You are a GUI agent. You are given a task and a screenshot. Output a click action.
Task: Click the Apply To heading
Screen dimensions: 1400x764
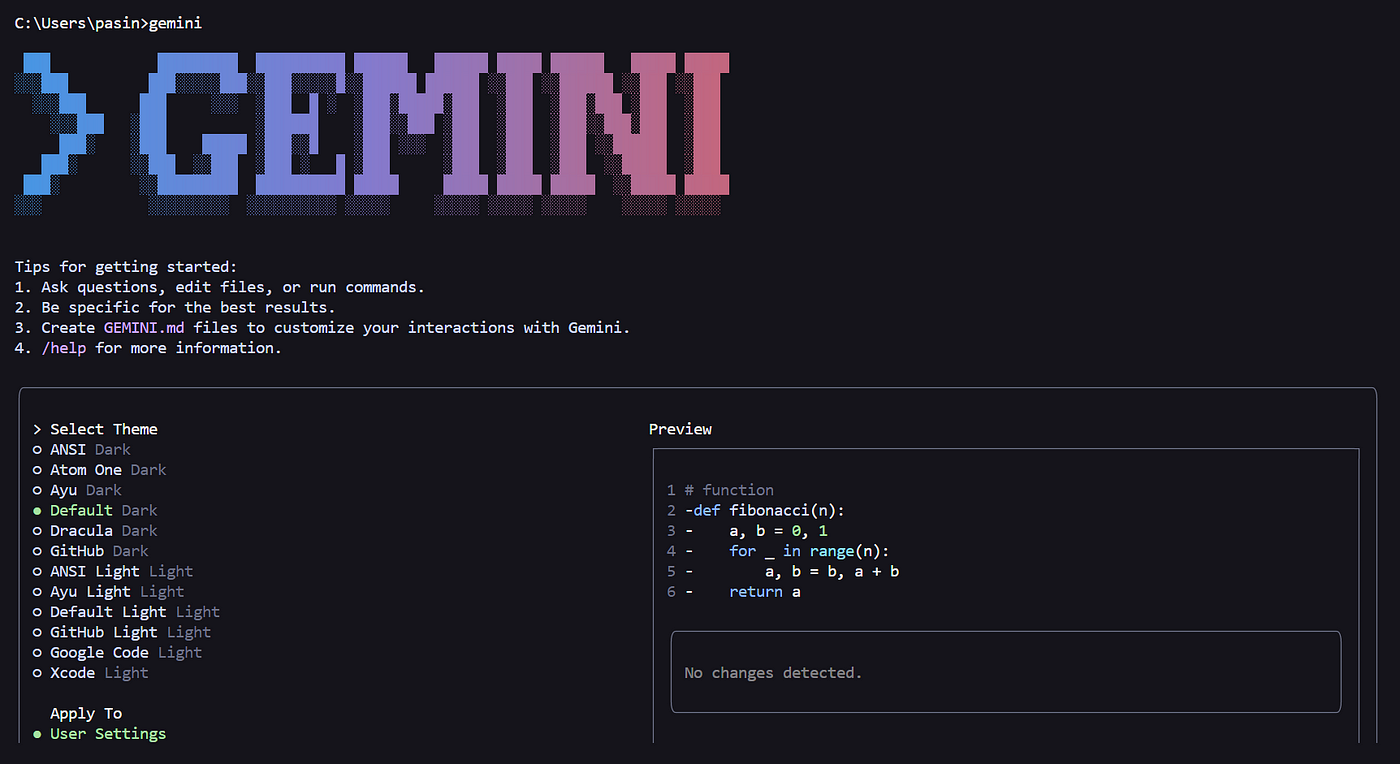pyautogui.click(x=86, y=713)
